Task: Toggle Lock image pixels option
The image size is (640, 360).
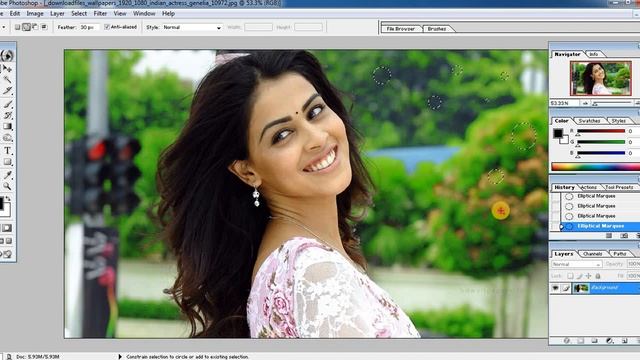Action: coord(579,276)
